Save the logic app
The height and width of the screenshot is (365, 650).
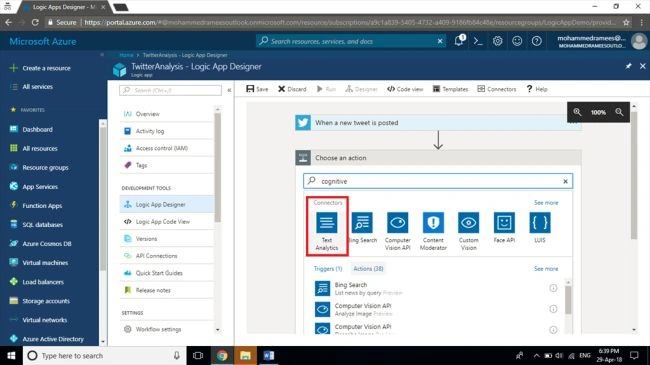pyautogui.click(x=257, y=89)
